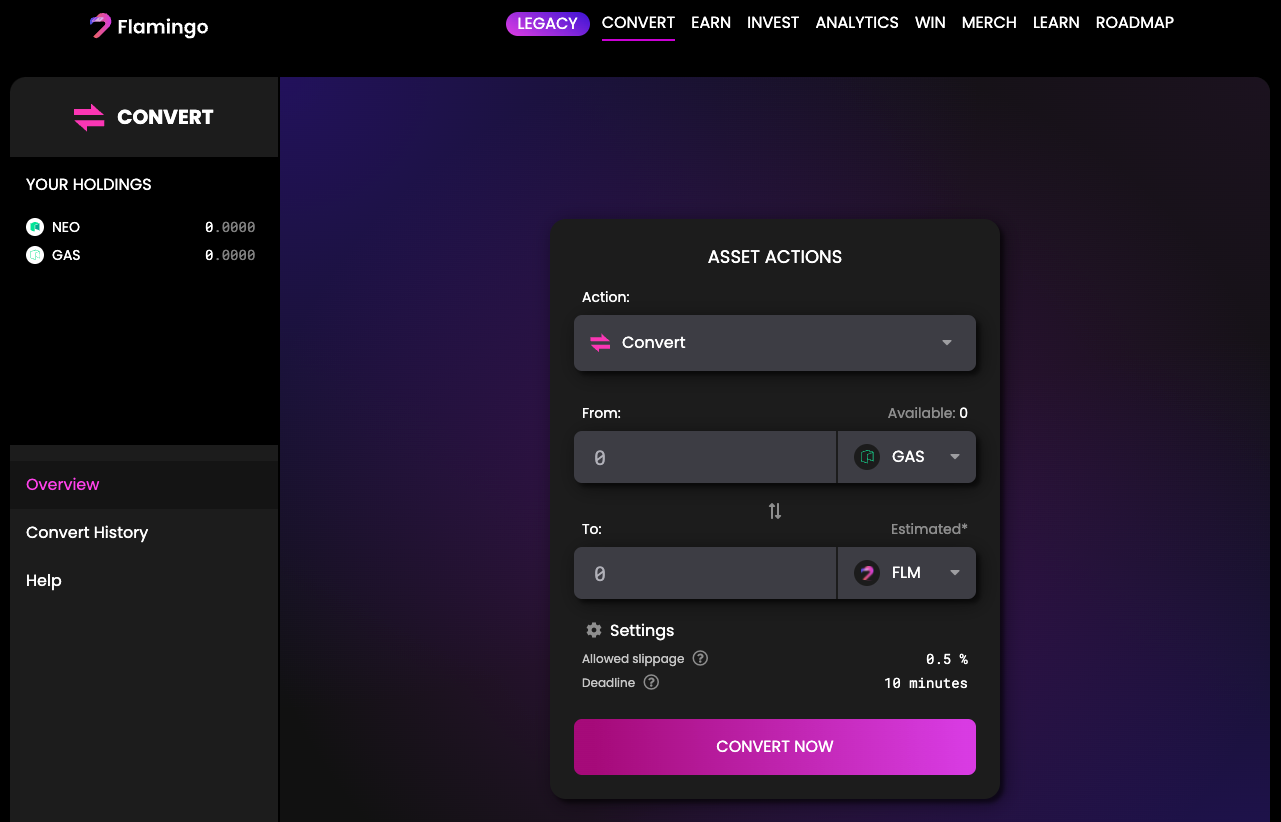Click the Allowed slippage label text
Viewport: 1281px width, 822px height.
[633, 659]
